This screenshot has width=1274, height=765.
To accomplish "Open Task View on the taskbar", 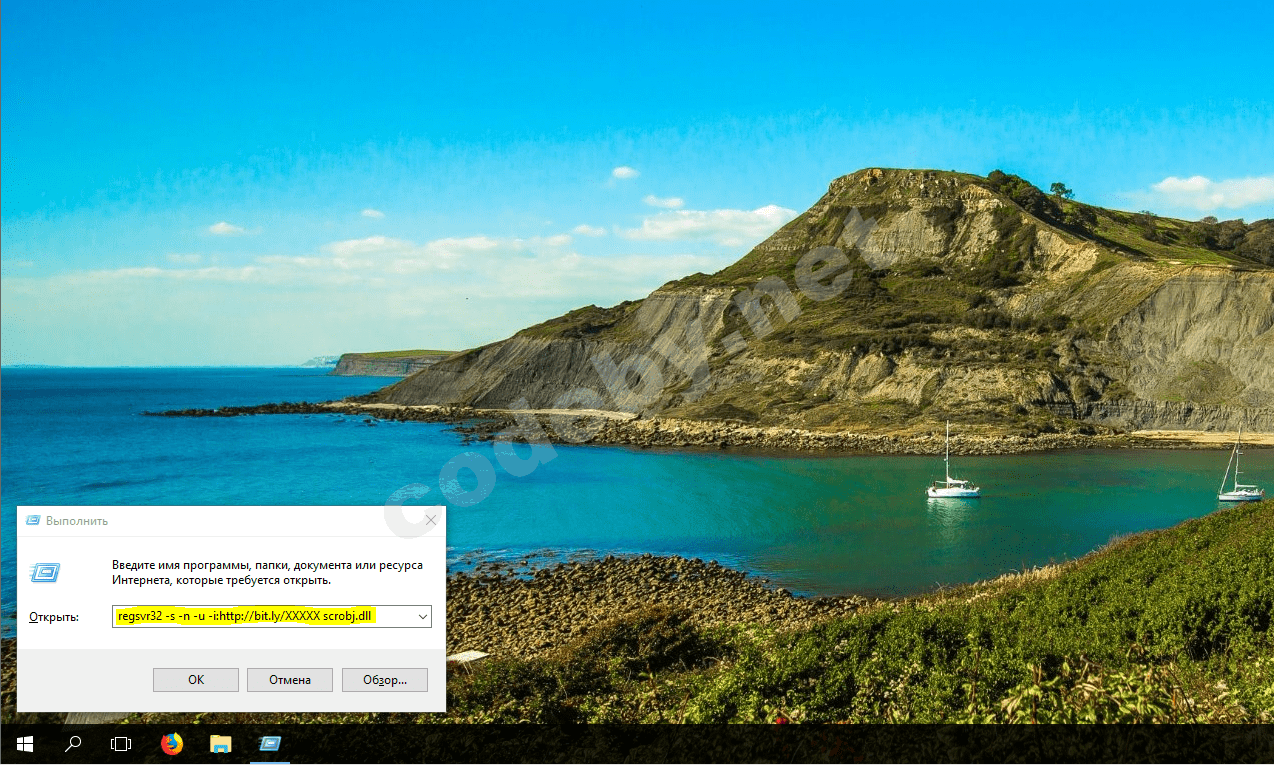I will coord(121,744).
